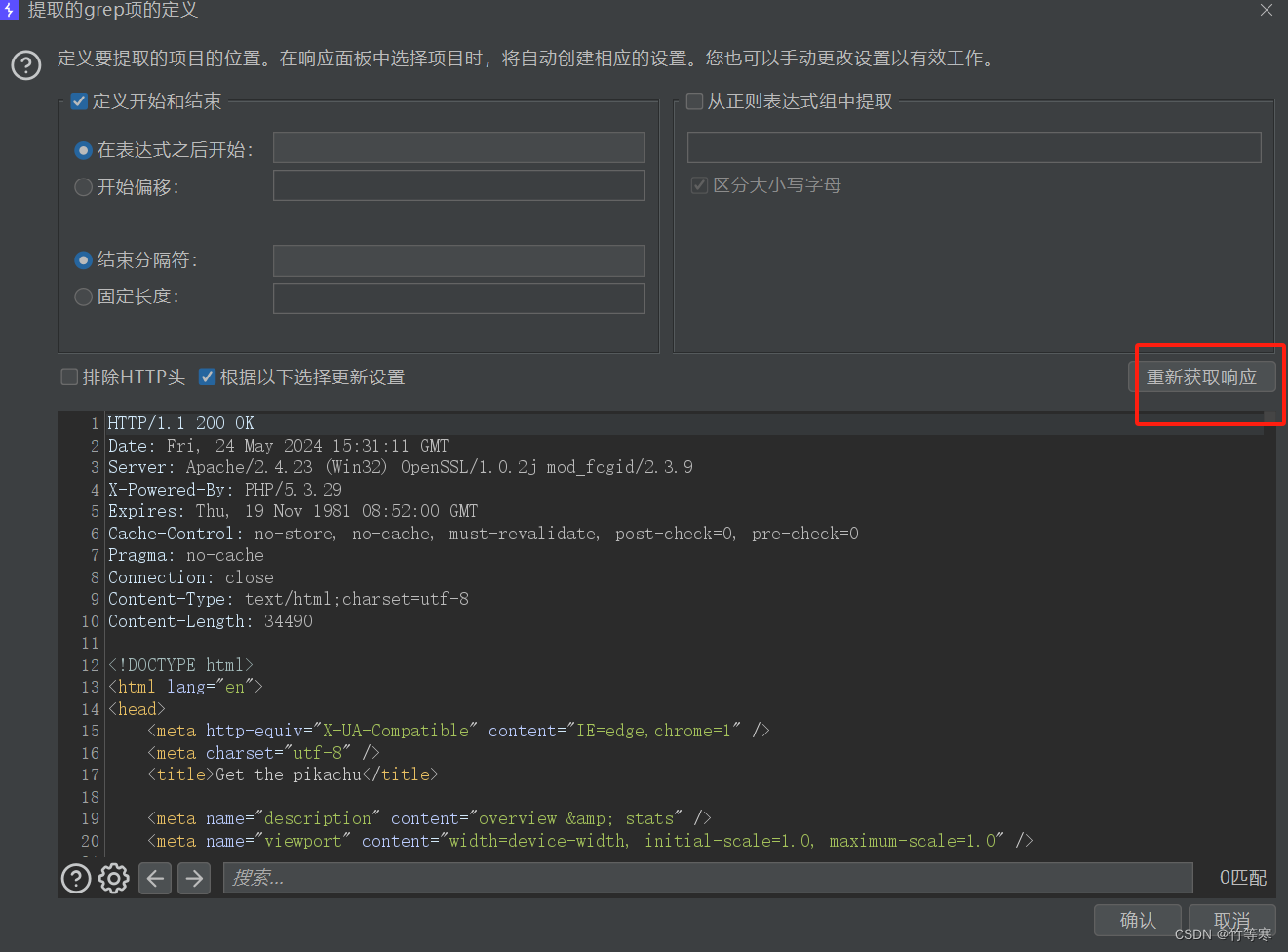Cancel with the 取消 button
The width and height of the screenshot is (1288, 952).
(1232, 920)
